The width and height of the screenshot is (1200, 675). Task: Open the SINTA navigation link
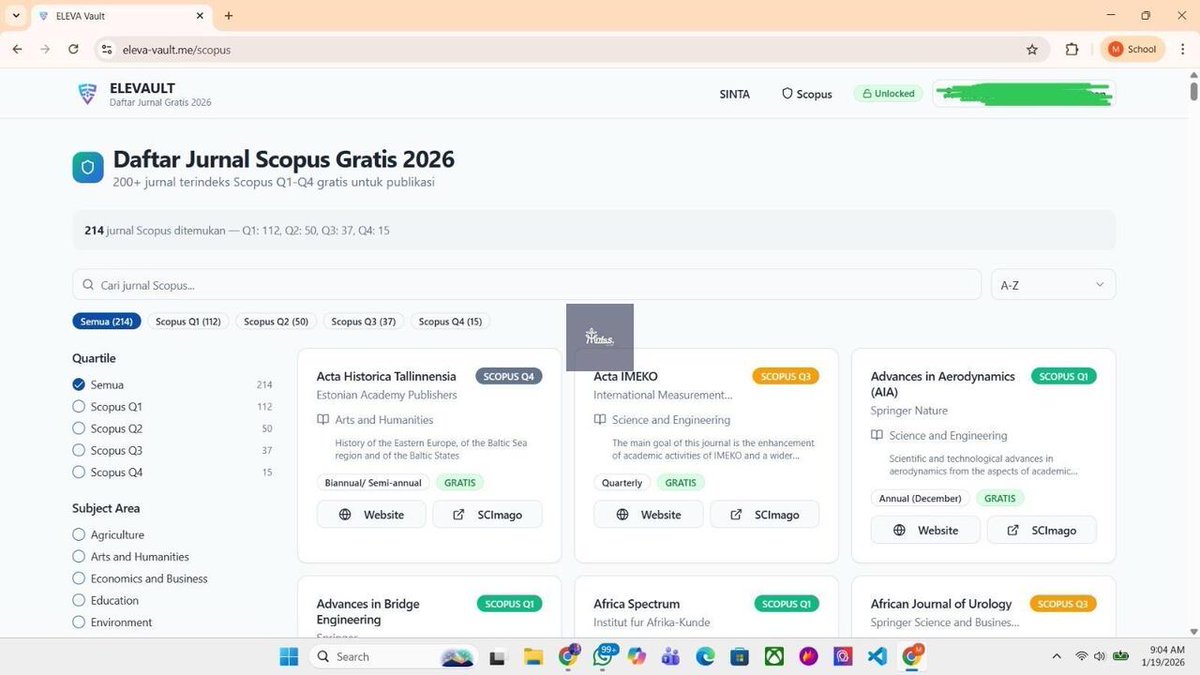click(x=734, y=94)
